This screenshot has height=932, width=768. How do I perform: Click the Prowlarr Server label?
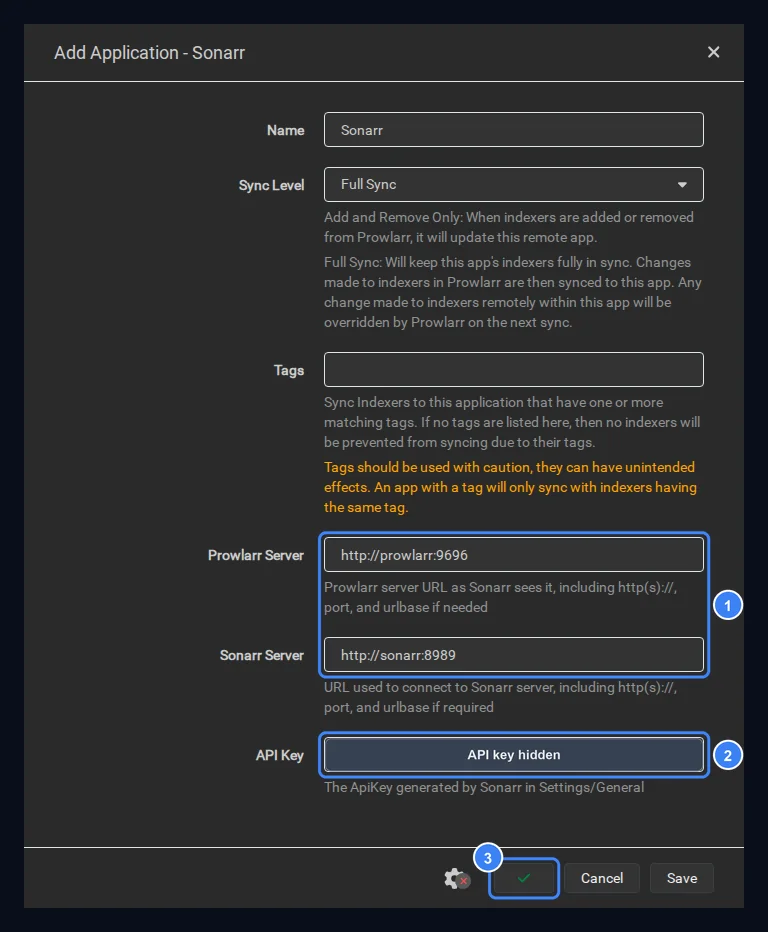(x=256, y=555)
